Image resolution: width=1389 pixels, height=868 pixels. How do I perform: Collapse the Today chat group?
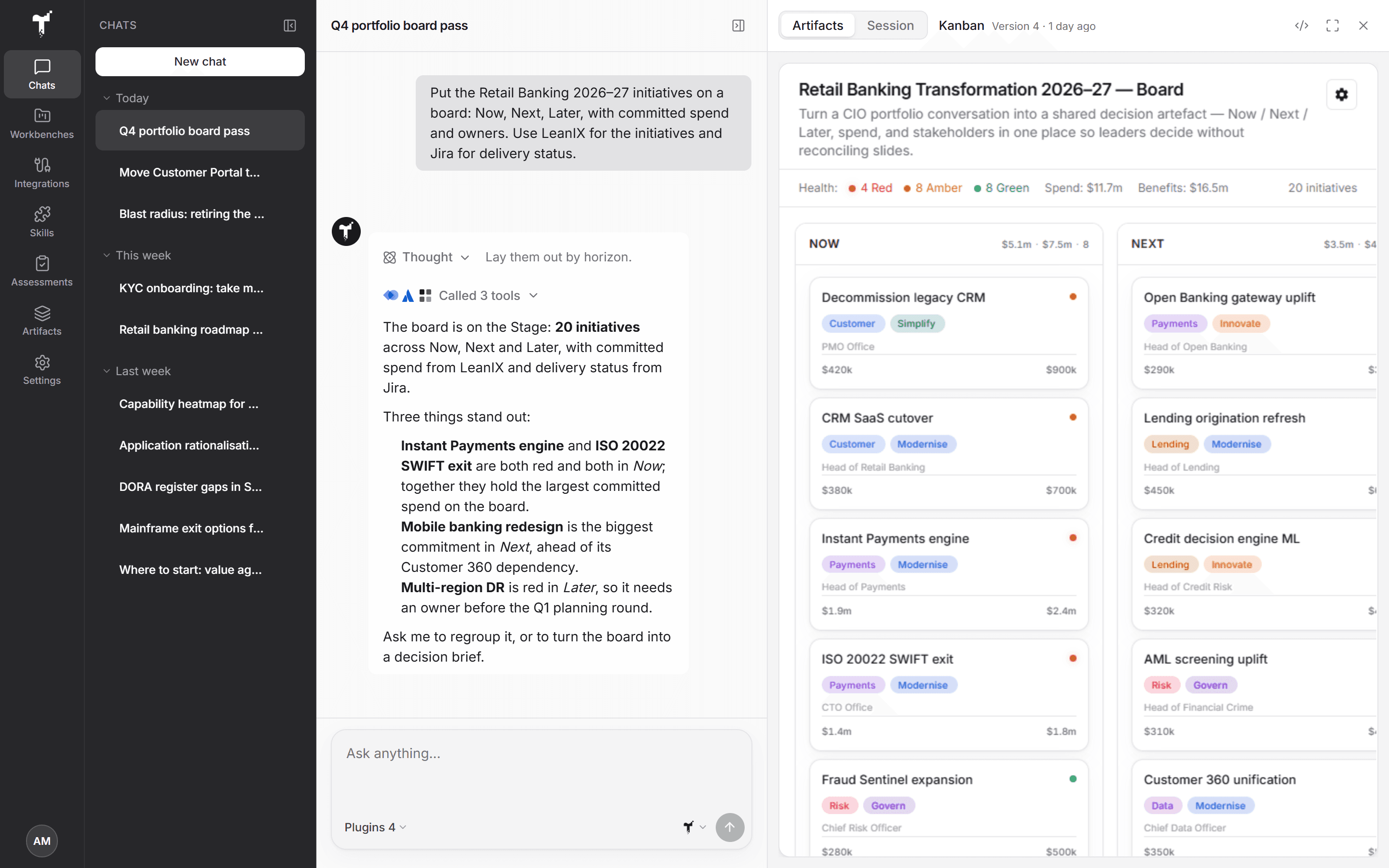(x=126, y=98)
